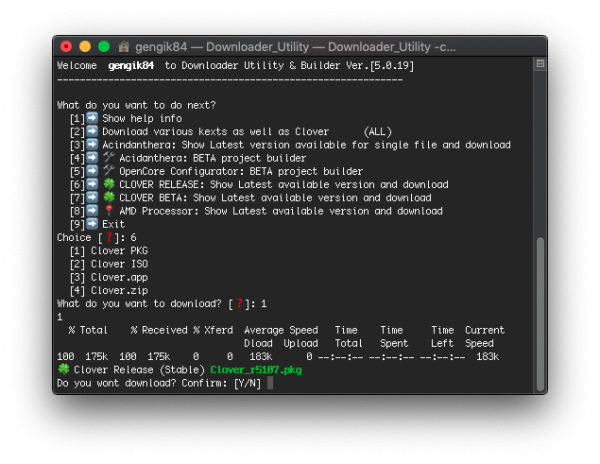This screenshot has width=600, height=464.
Task: Click the arrow icon for Download various kexts
Action: pos(92,131)
